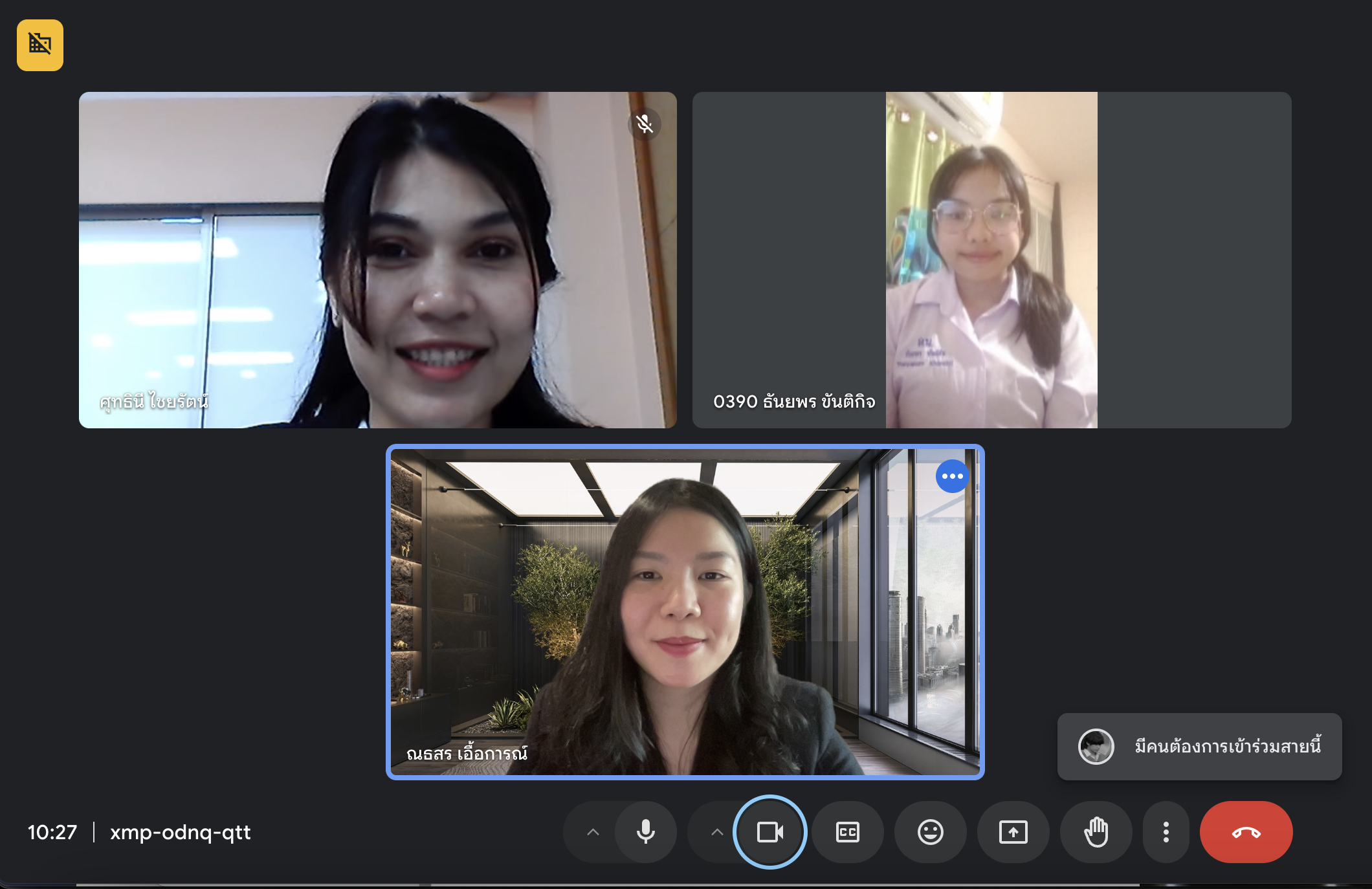Click the muted microphone icon on first participant tile
Viewport: 1372px width, 889px height.
(645, 124)
